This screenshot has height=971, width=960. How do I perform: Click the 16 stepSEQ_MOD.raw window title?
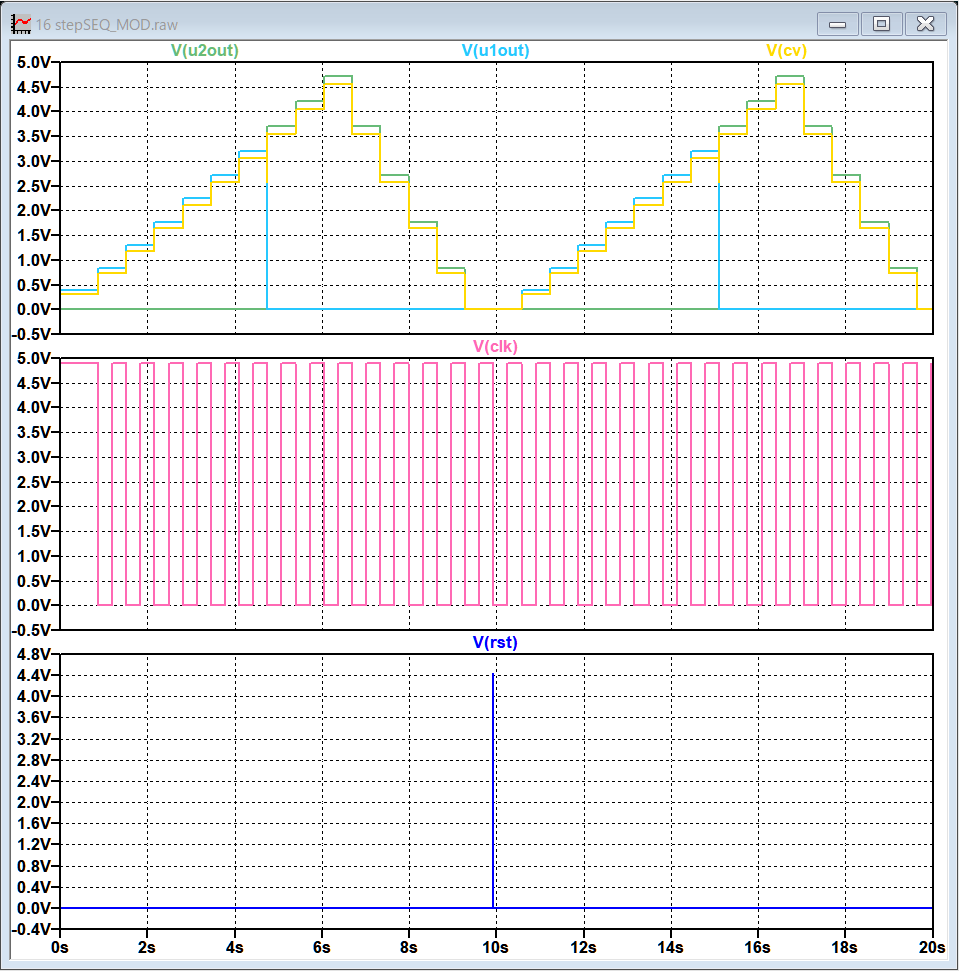[x=107, y=25]
